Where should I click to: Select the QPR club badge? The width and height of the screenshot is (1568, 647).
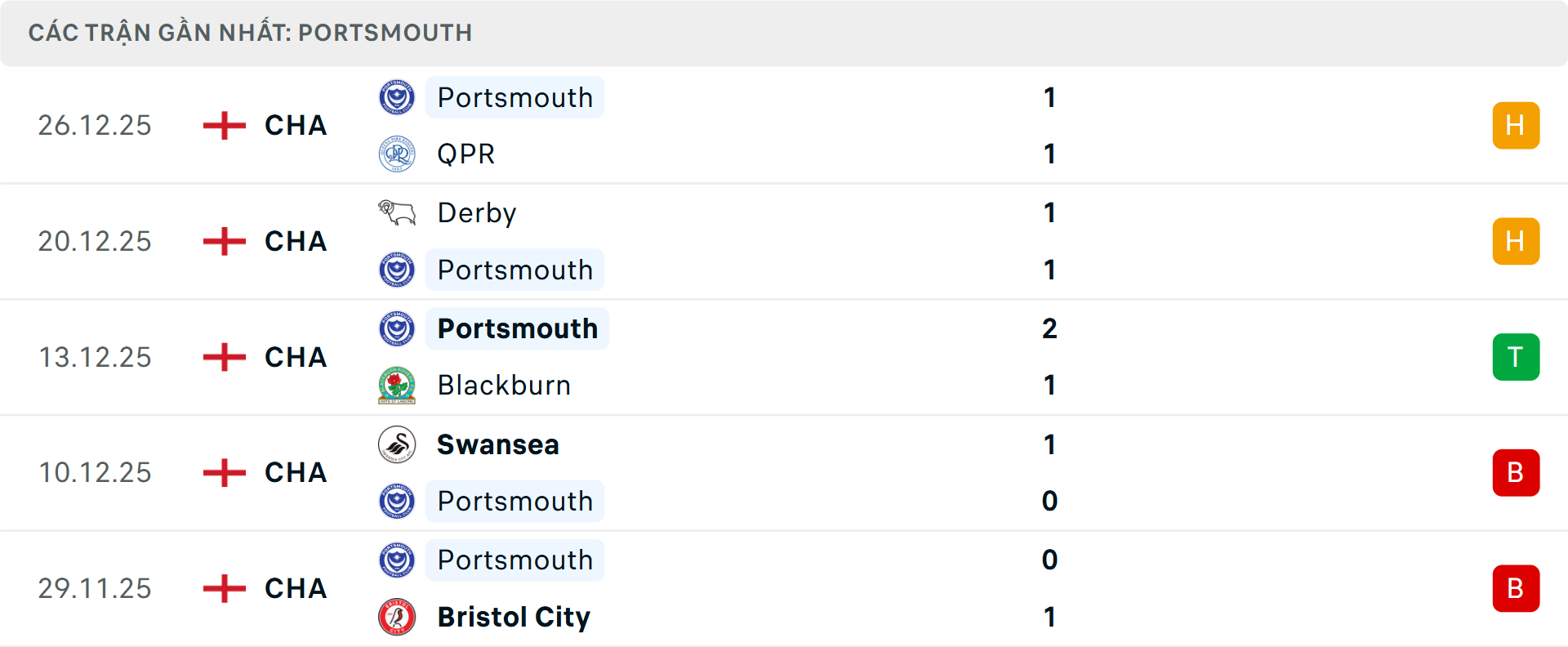398,154
